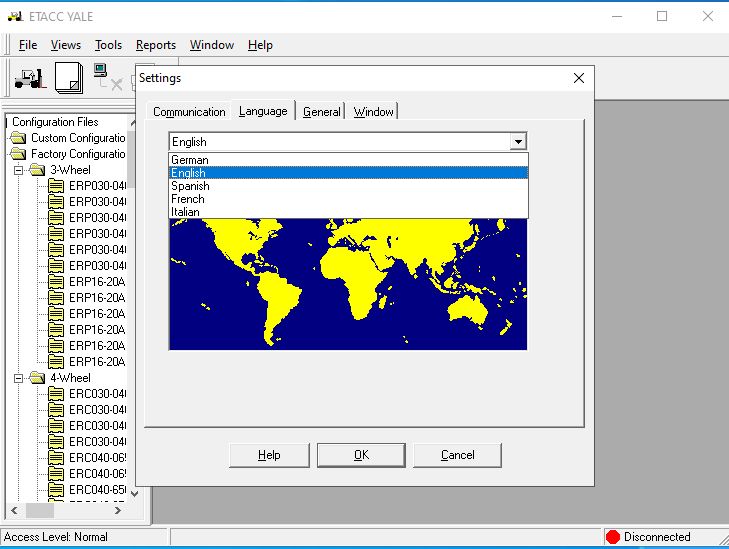Click the 4-Wheel folder icon
The image size is (729, 549).
(37, 377)
